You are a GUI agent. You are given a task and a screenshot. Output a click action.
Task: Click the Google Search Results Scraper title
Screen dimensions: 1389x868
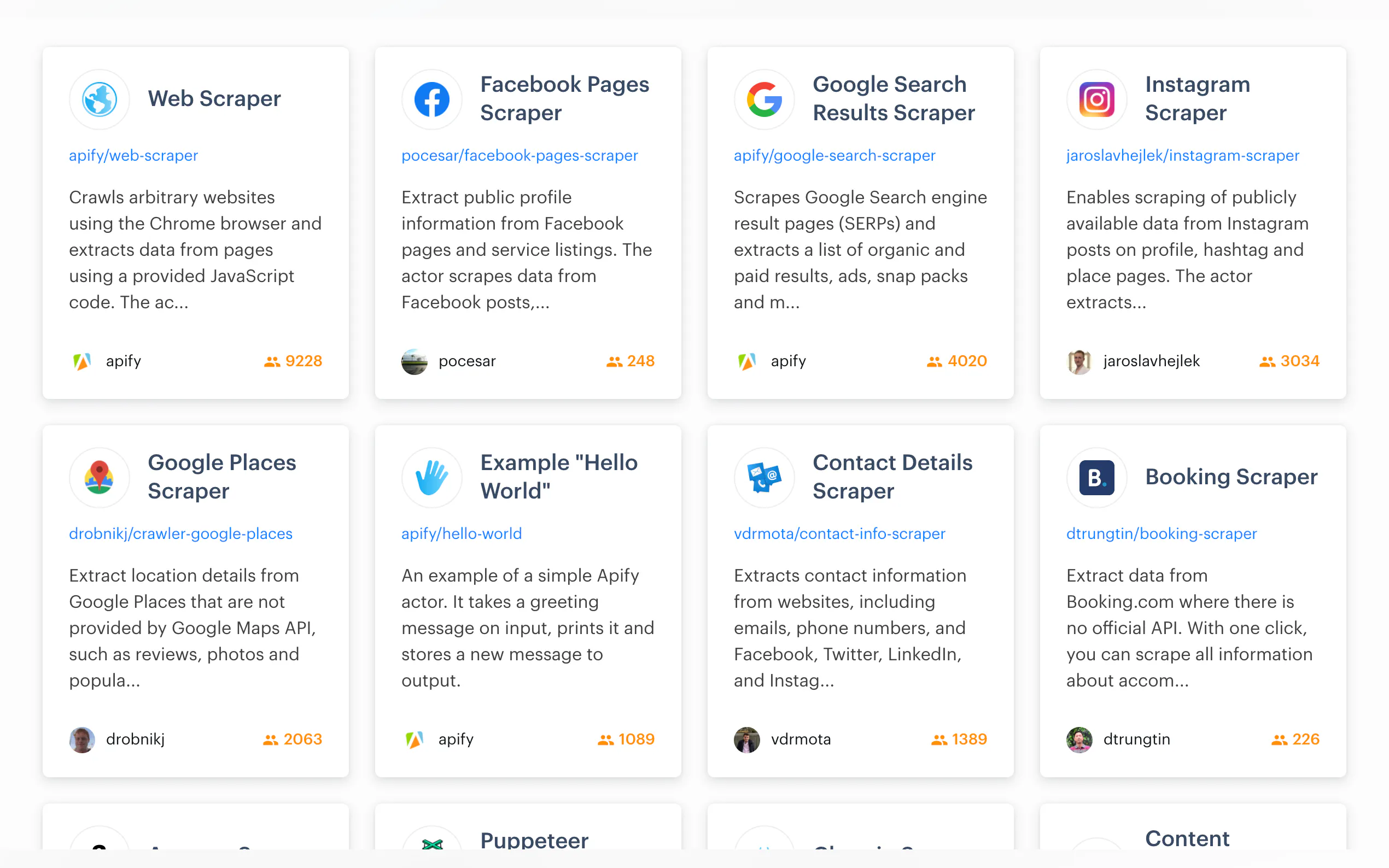tap(894, 99)
